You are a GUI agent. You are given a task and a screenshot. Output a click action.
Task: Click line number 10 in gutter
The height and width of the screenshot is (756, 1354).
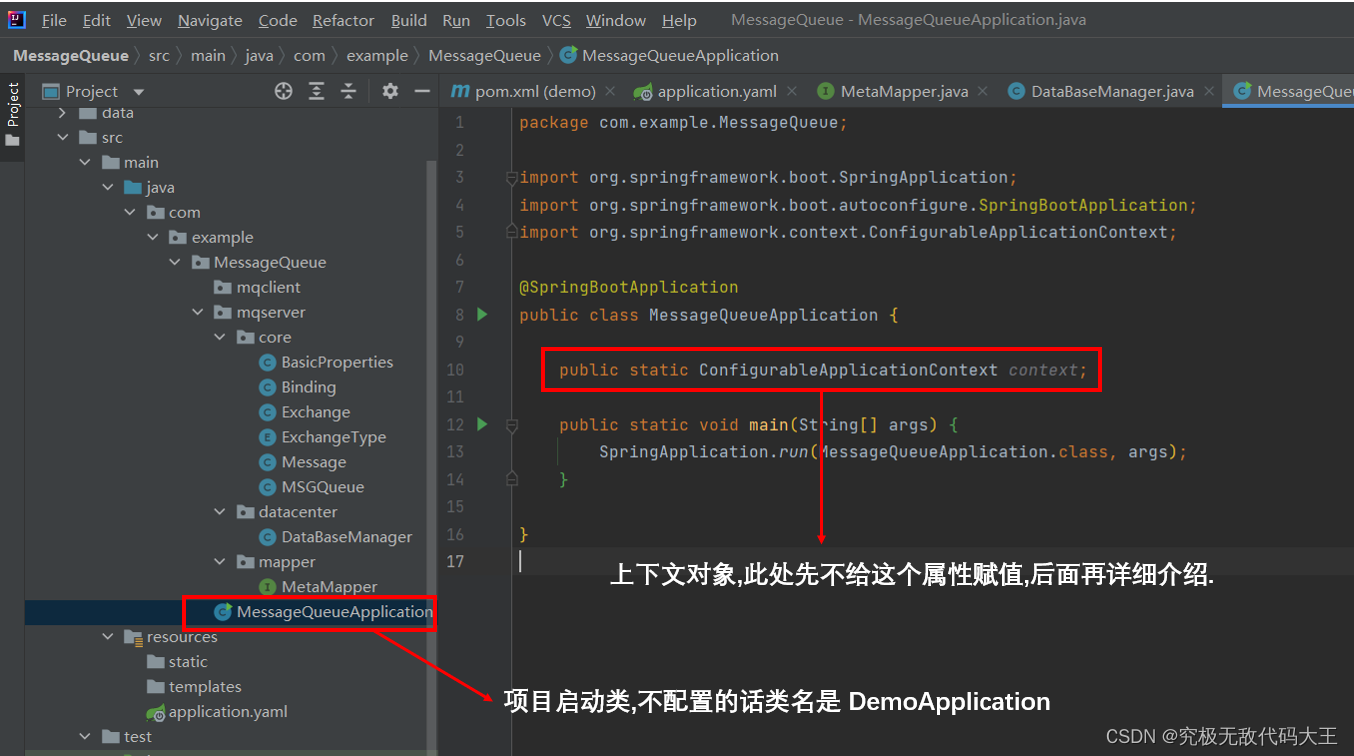pyautogui.click(x=455, y=370)
